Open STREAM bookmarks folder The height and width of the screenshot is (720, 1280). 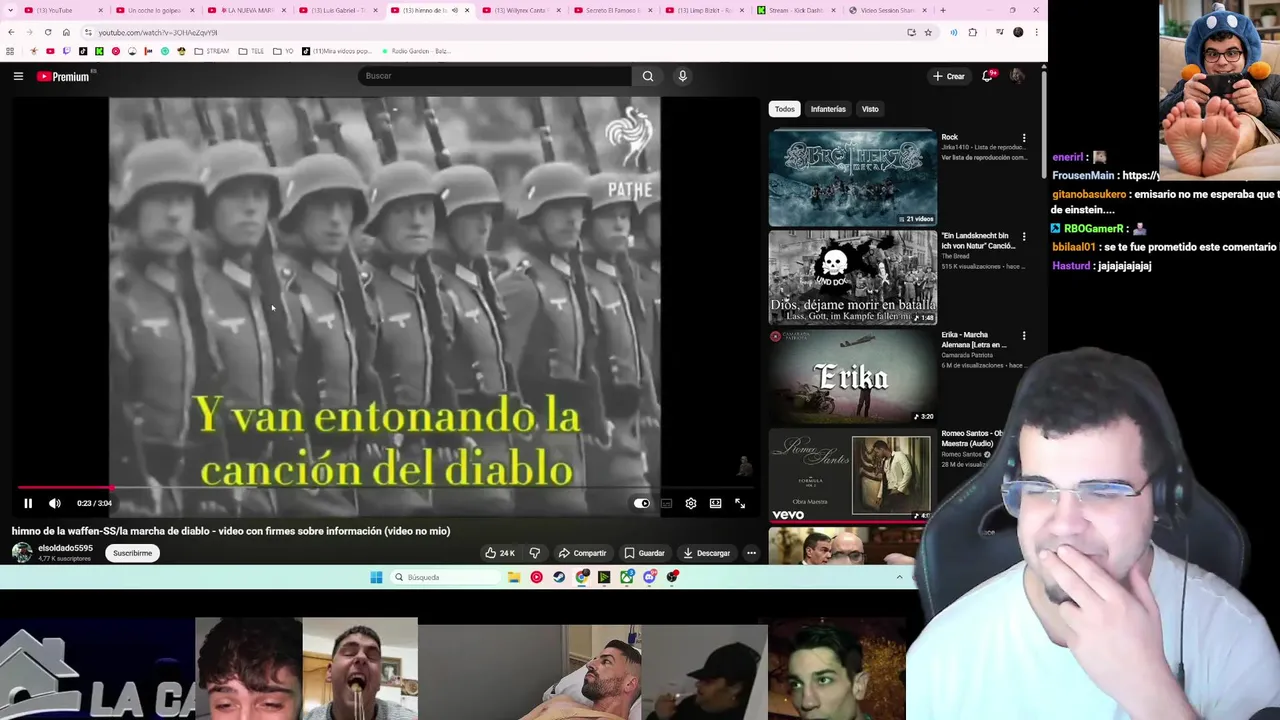click(212, 51)
